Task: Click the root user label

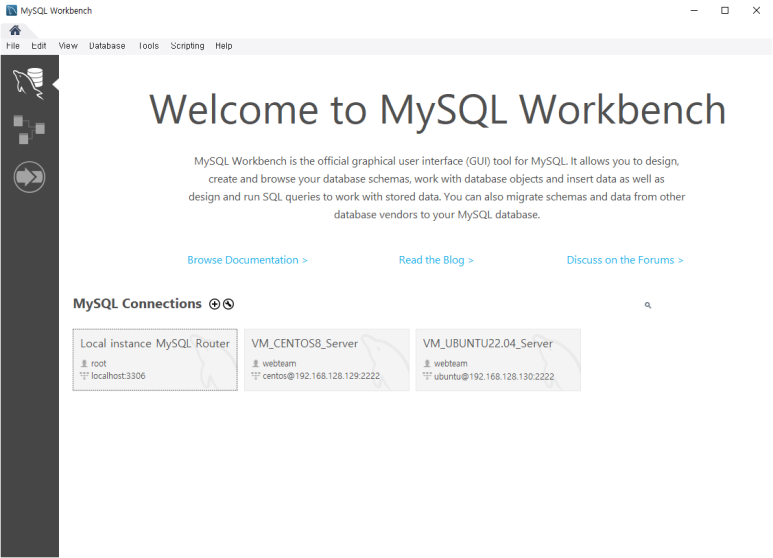Action: tap(99, 363)
